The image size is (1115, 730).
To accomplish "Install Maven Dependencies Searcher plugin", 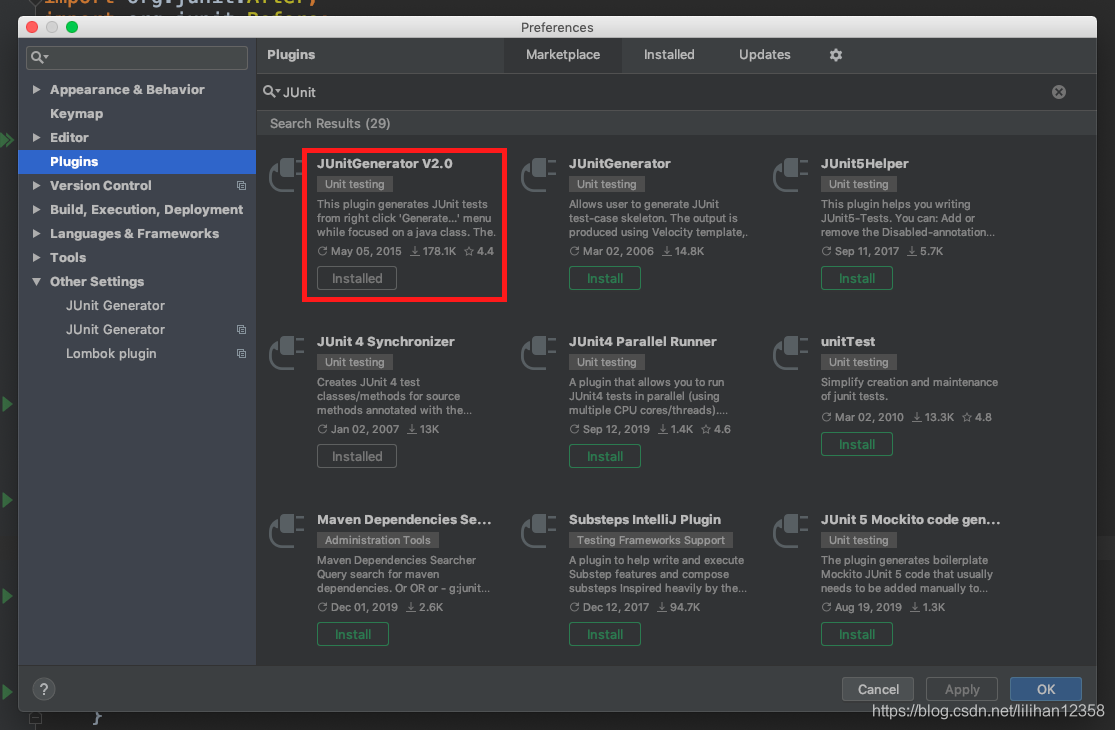I will point(353,634).
